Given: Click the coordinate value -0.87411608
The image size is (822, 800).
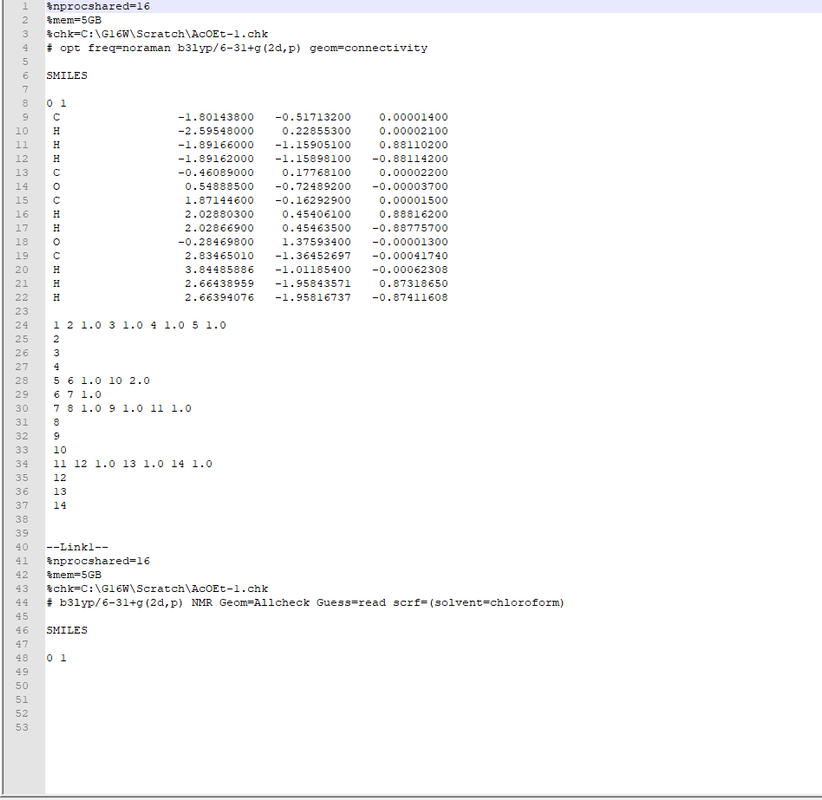Looking at the screenshot, I should (410, 298).
